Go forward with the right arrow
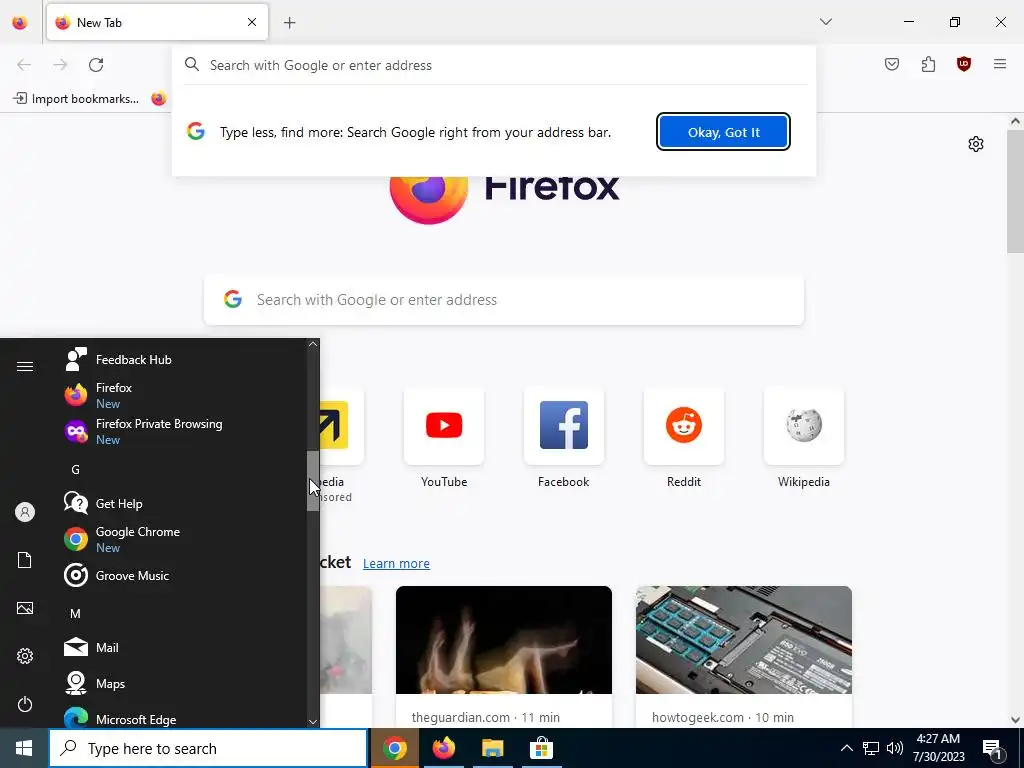Image resolution: width=1024 pixels, height=768 pixels. point(60,65)
